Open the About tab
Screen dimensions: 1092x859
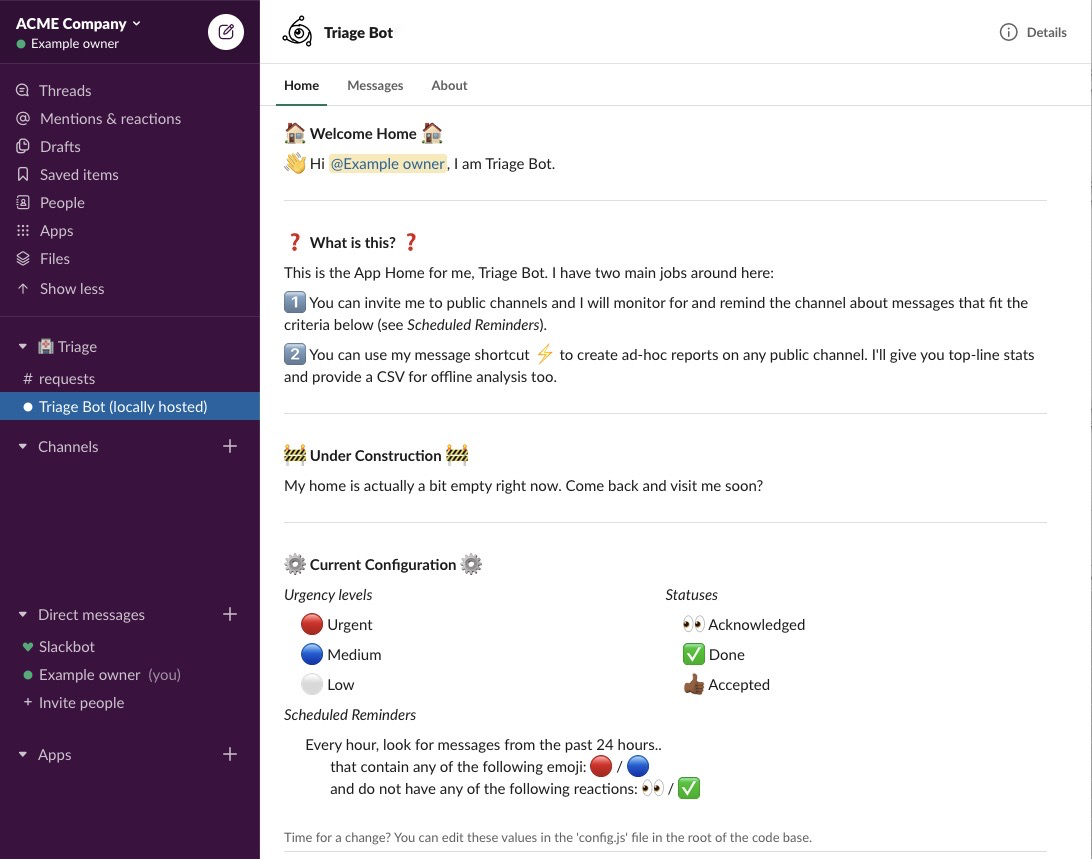tap(449, 85)
